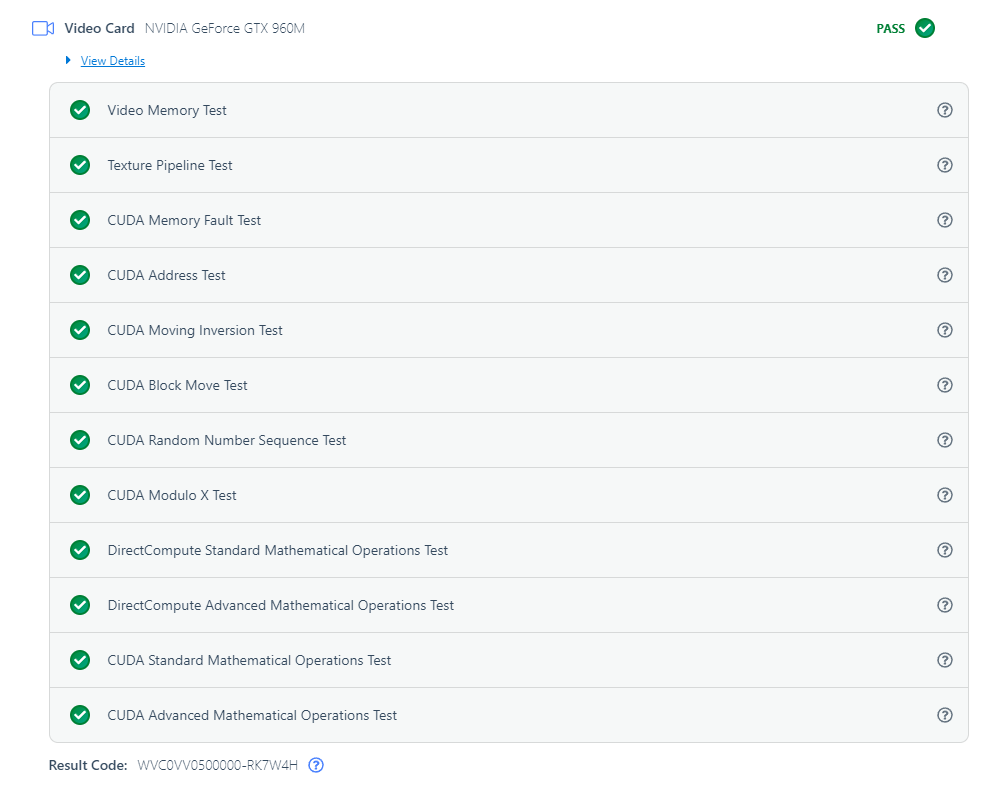Click the CUDA Advanced Mathematical Operations Test checkmark
This screenshot has width=989, height=786.
pyautogui.click(x=80, y=715)
